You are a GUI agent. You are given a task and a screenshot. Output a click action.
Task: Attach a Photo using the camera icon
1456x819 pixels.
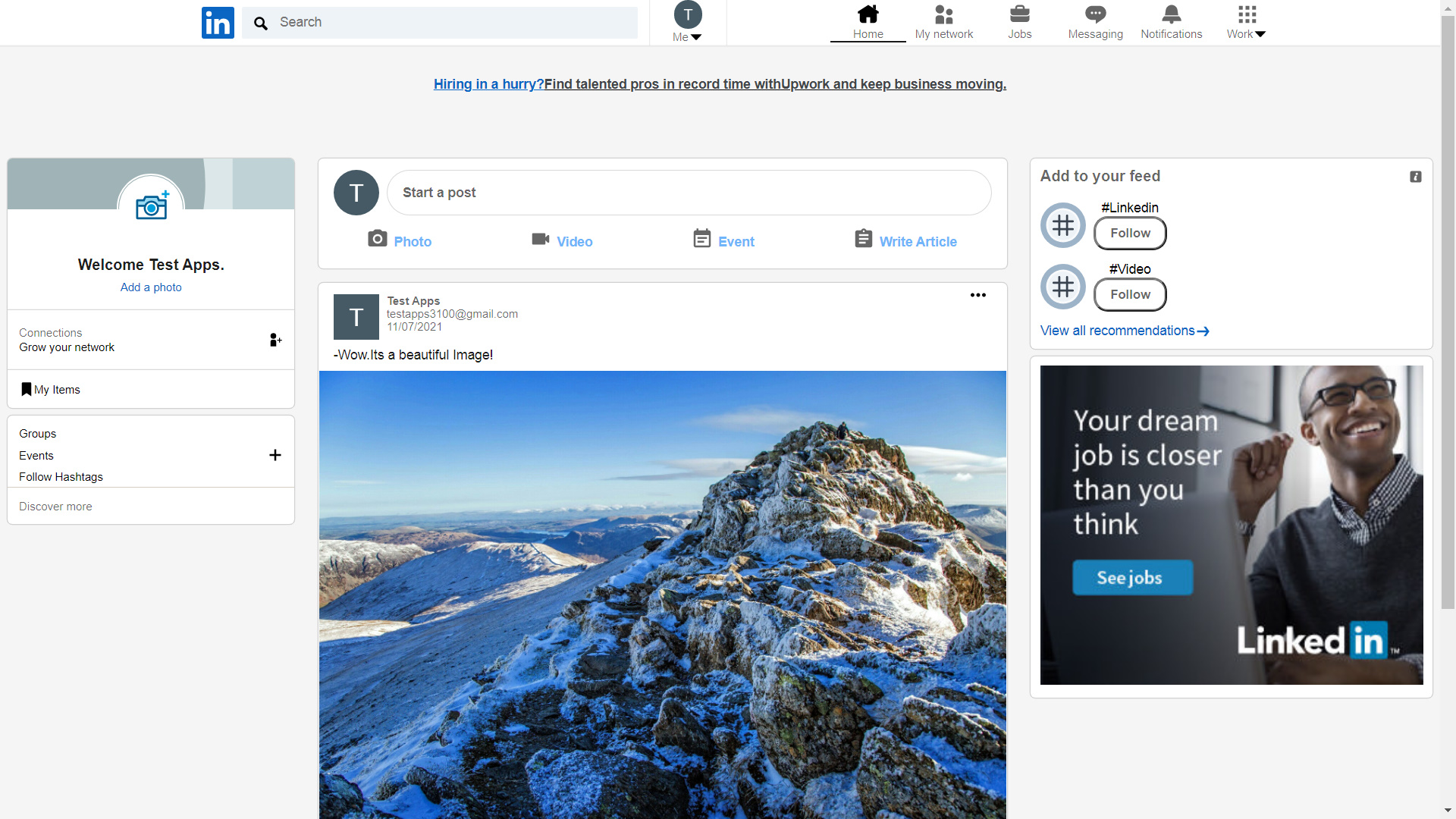(378, 238)
